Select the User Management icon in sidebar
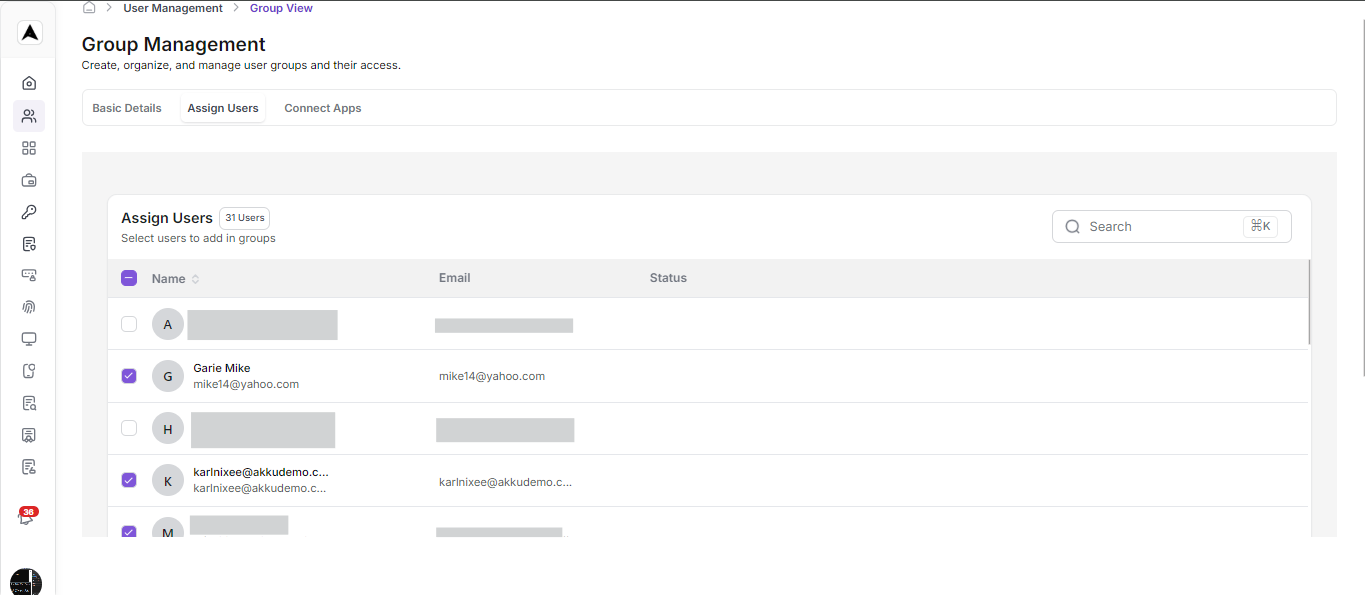 pyautogui.click(x=28, y=115)
